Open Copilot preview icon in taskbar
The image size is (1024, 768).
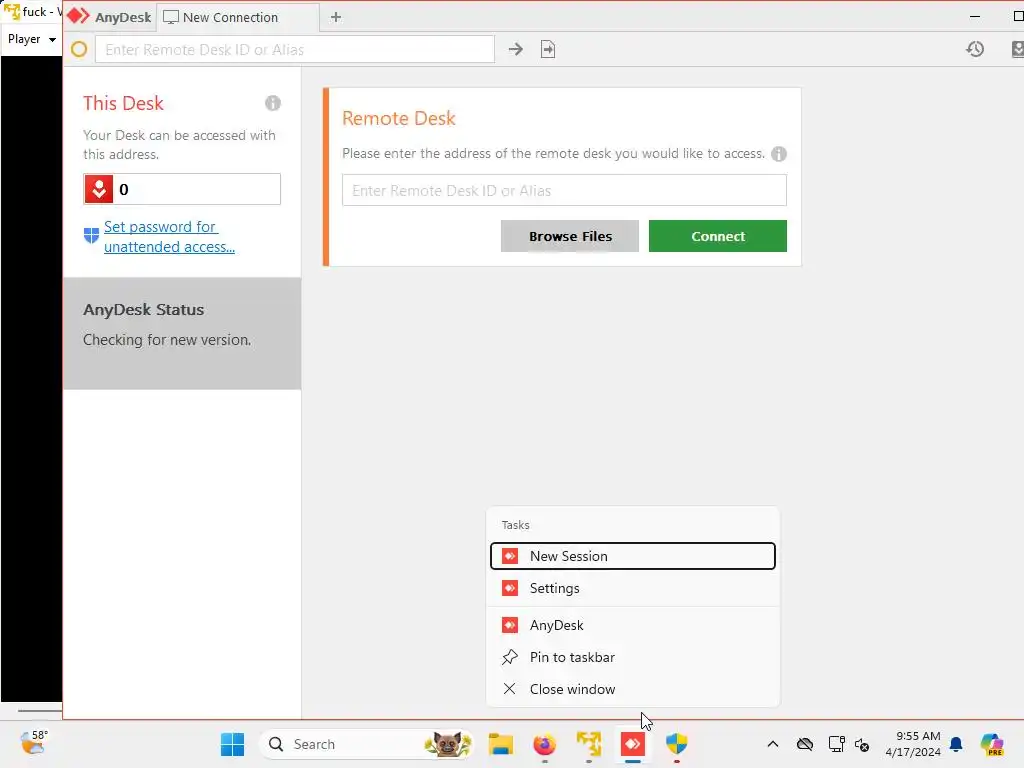click(992, 744)
